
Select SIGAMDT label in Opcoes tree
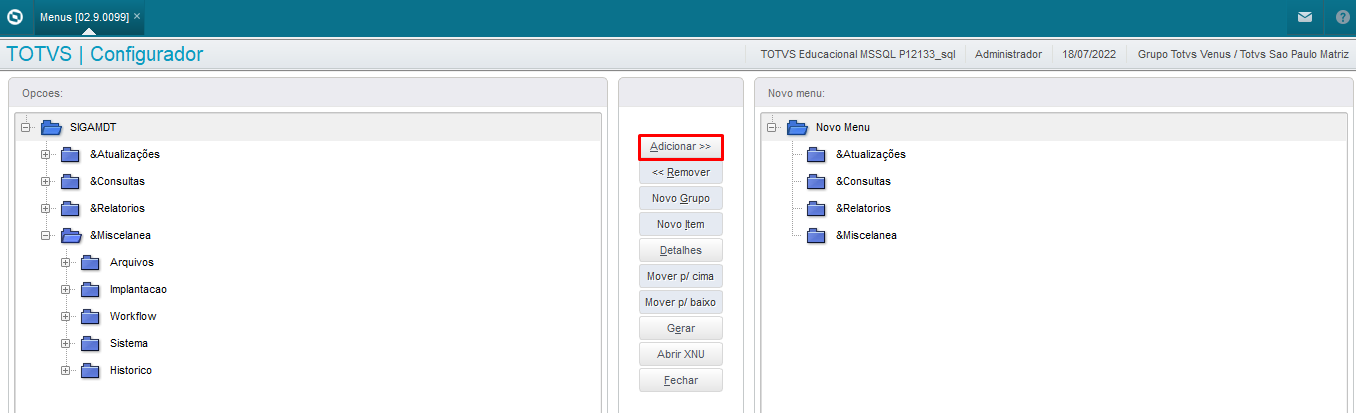(x=93, y=127)
